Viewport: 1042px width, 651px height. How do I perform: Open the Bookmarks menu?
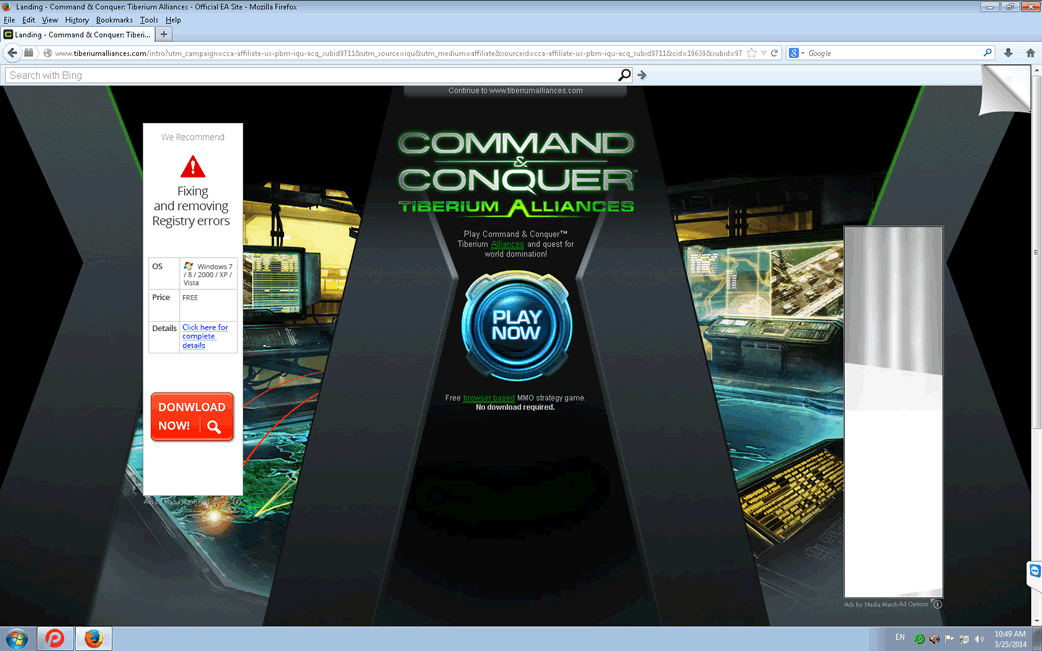pyautogui.click(x=114, y=20)
